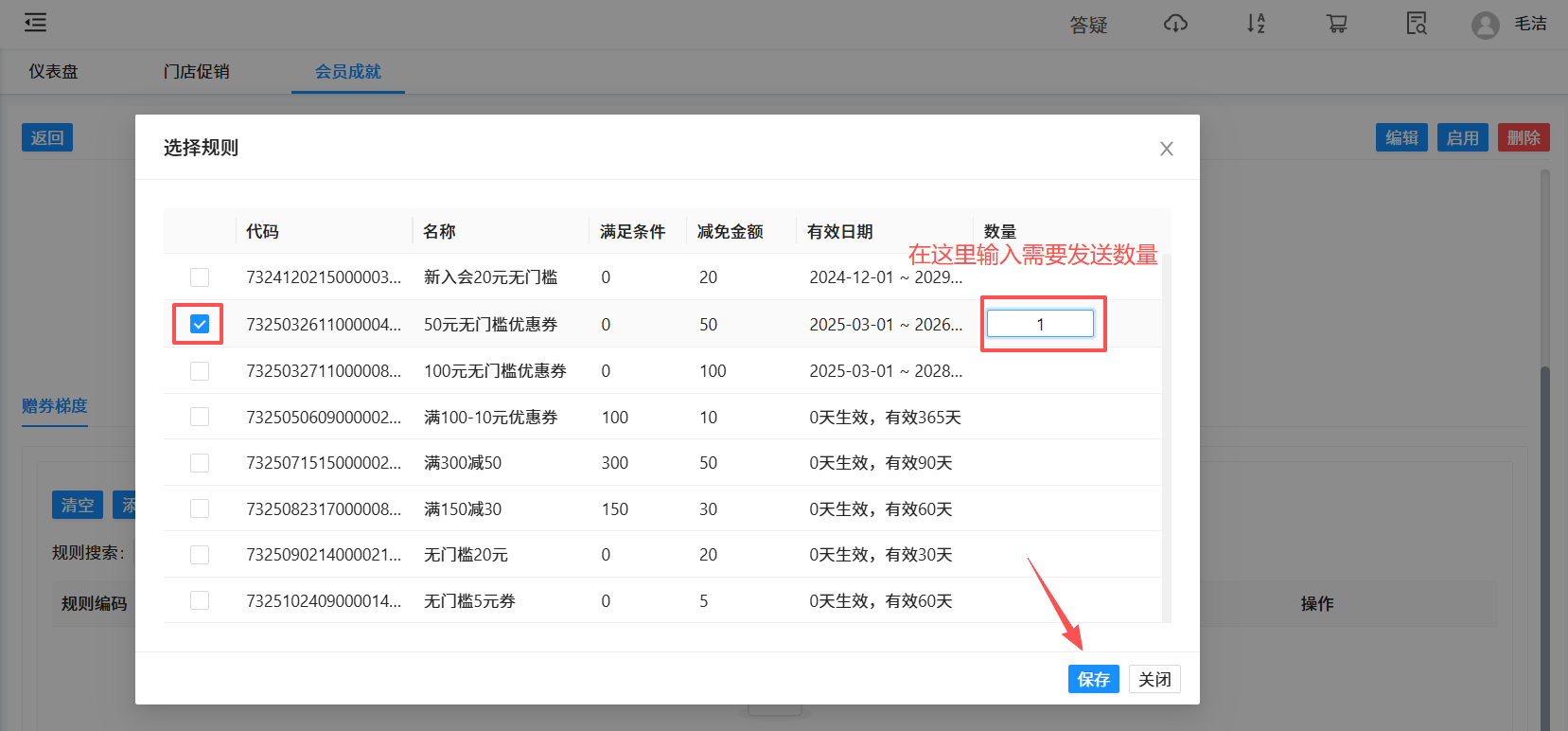Switch to the 会员成就 tab
Image resolution: width=1568 pixels, height=731 pixels.
coord(347,72)
